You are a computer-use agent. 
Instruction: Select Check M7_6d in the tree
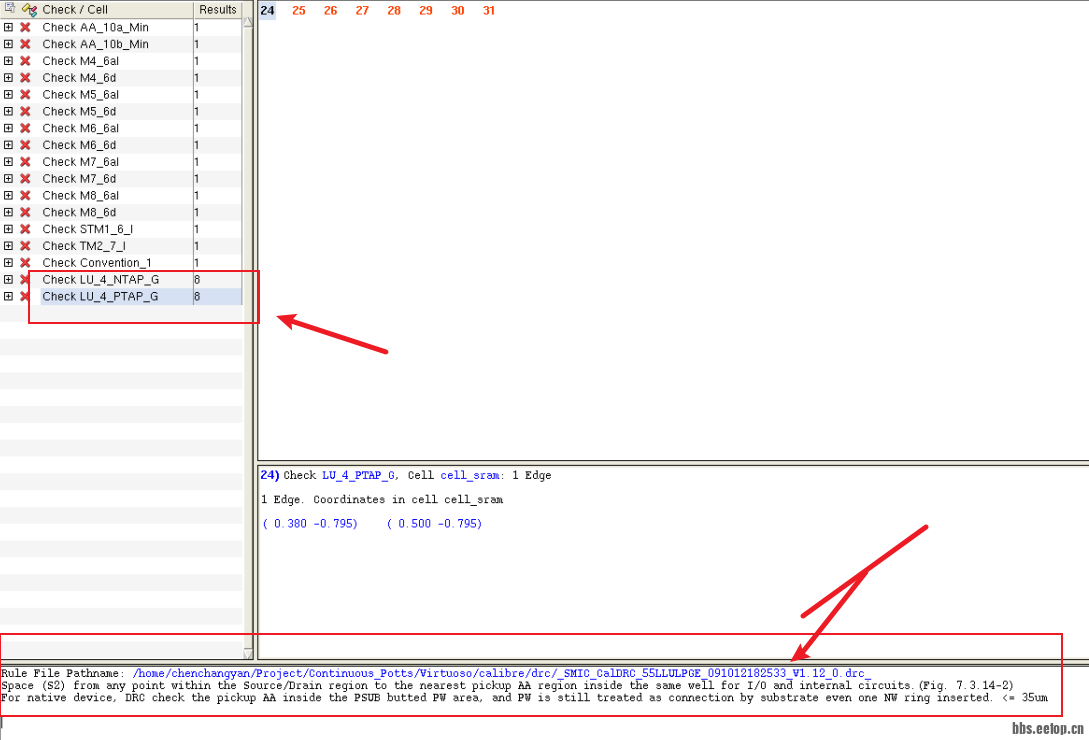tap(79, 179)
